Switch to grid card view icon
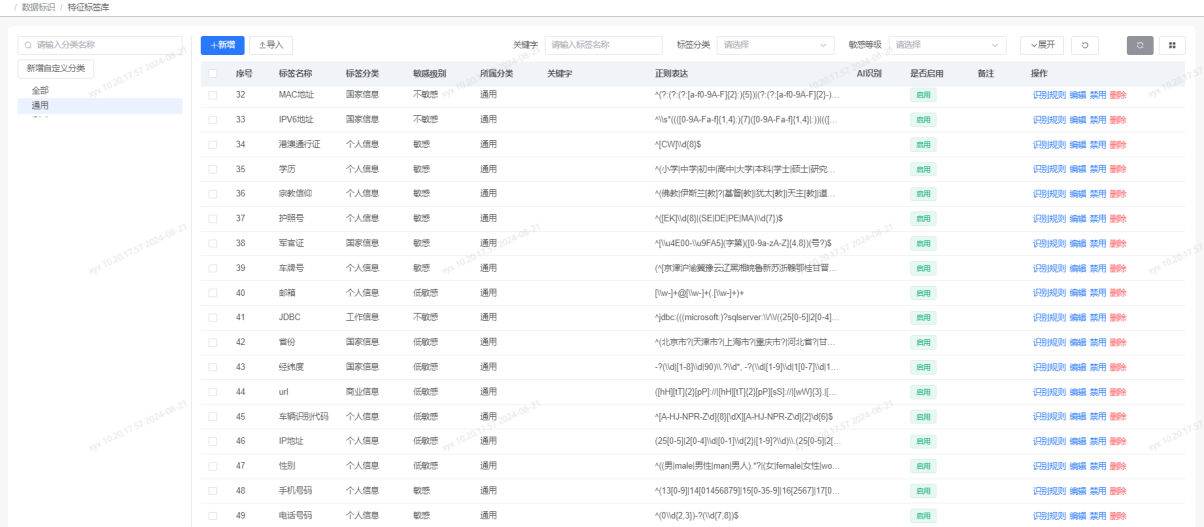Screen dimensions: 1204x527 pyautogui.click(x=1171, y=45)
